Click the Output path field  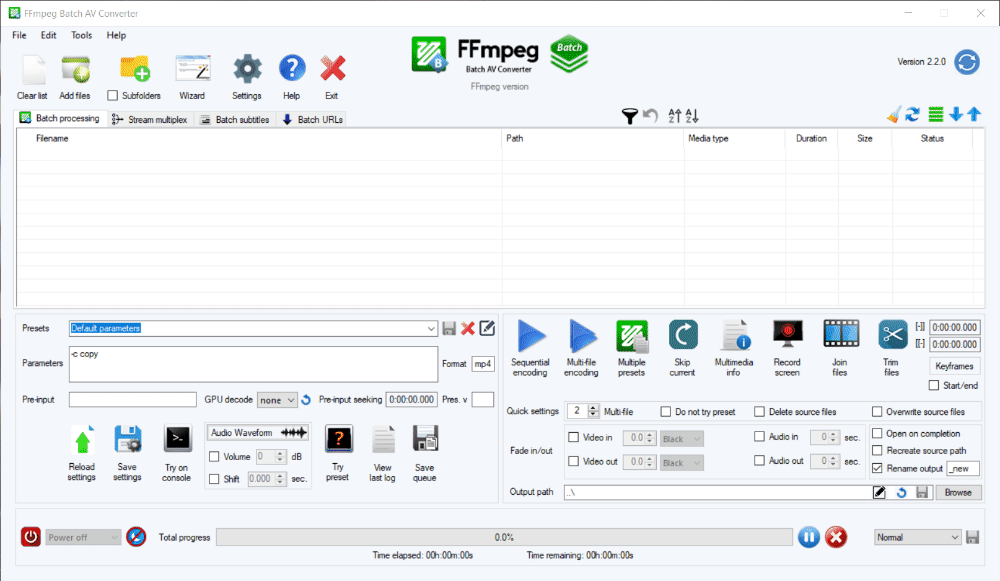tap(718, 492)
